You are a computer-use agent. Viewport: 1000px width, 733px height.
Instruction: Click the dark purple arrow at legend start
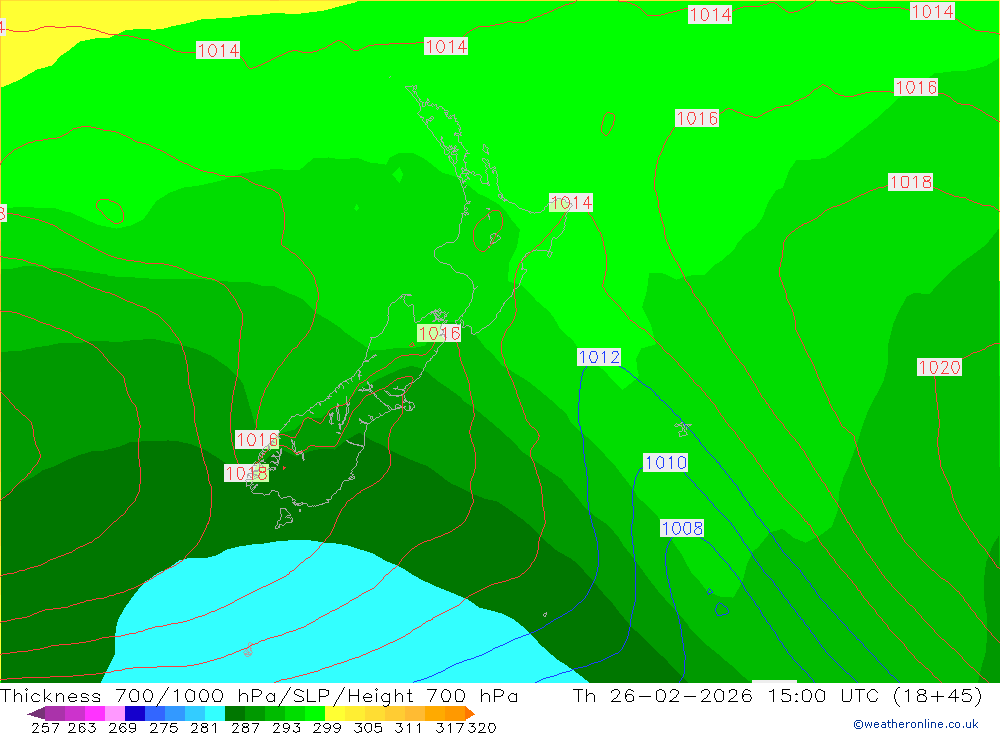pos(36,713)
